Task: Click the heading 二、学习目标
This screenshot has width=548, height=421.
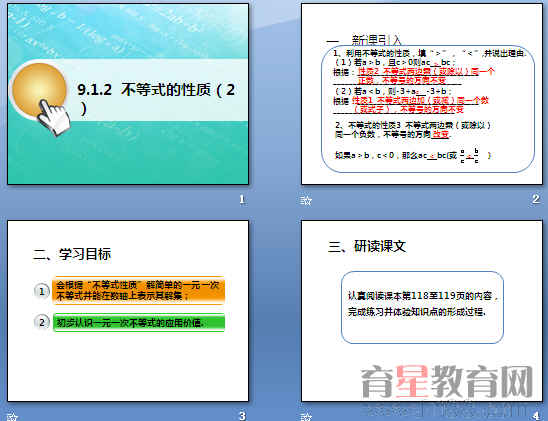Action: point(72,254)
